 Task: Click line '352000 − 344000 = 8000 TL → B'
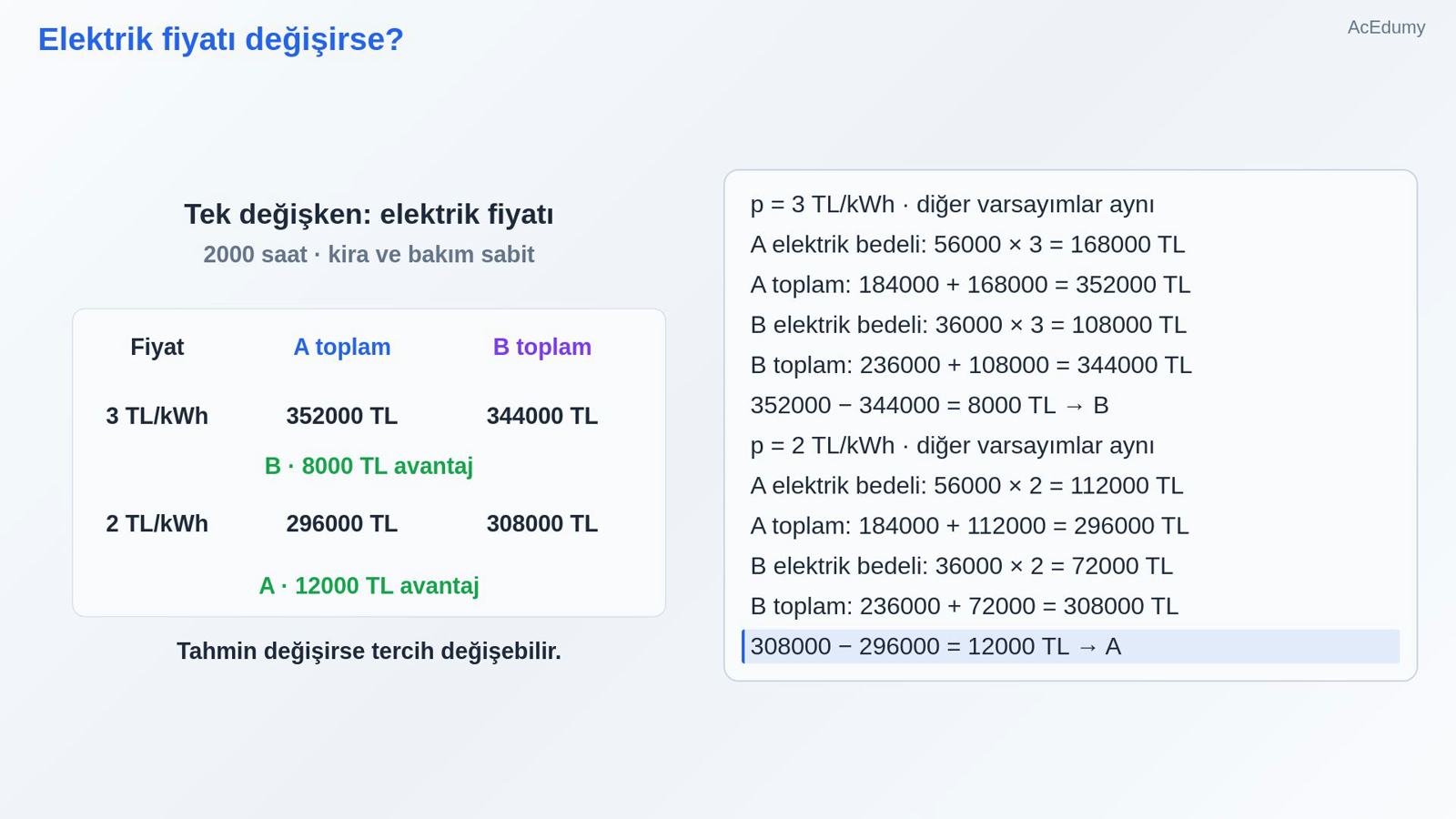[x=929, y=405]
